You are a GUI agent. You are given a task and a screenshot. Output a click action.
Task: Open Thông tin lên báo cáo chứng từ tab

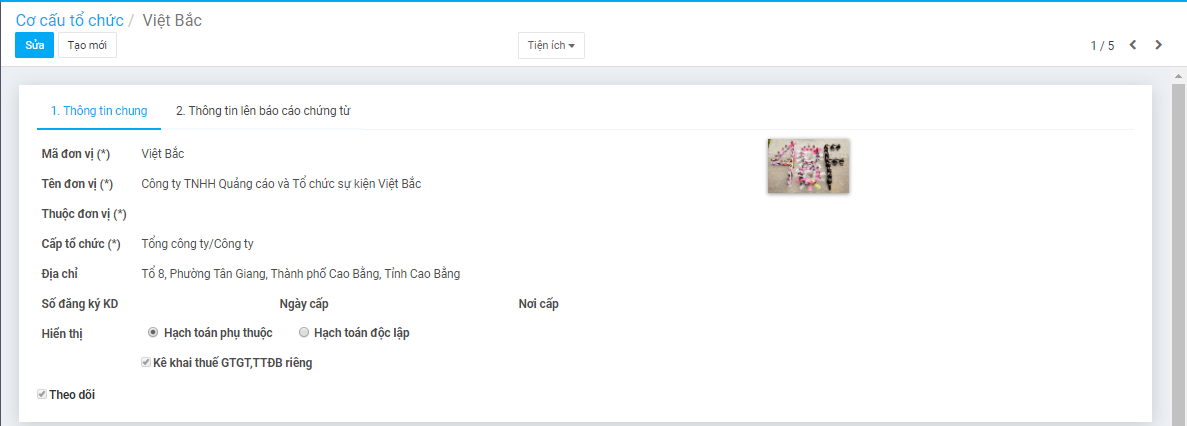click(x=263, y=111)
